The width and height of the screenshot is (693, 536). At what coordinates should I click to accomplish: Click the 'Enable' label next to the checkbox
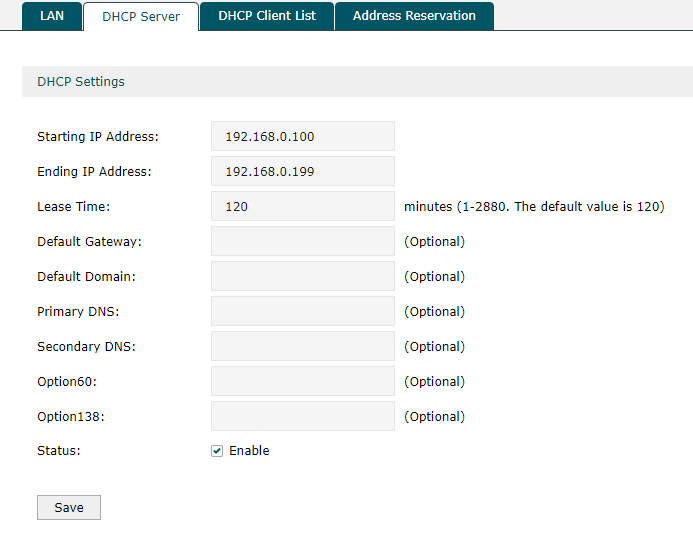[249, 451]
